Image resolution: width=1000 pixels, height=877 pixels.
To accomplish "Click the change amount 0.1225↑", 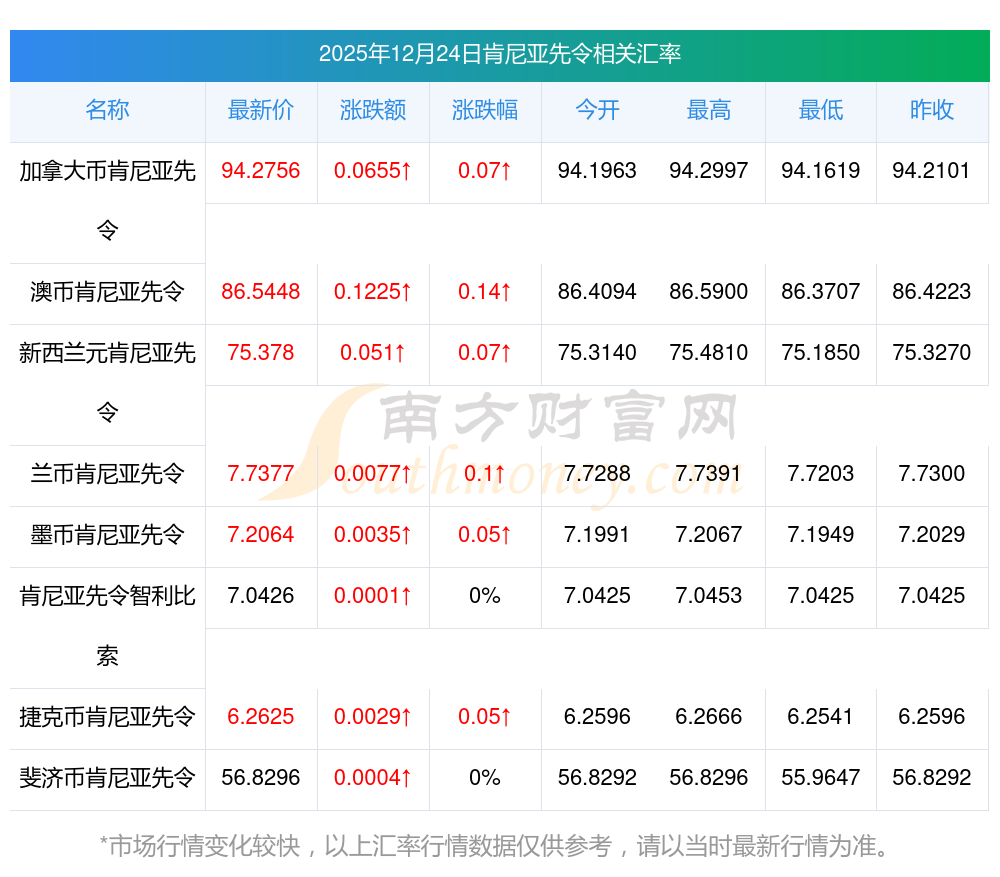I will click(373, 292).
